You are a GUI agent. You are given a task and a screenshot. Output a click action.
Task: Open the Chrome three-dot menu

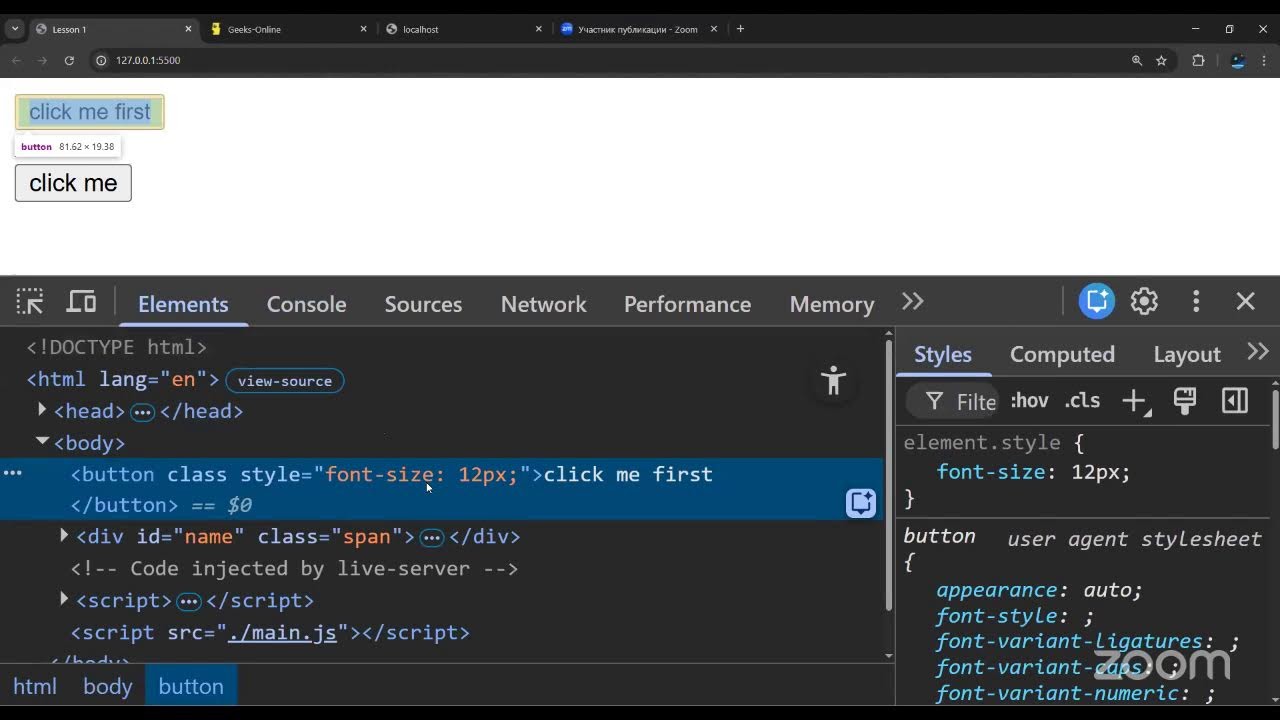coord(1265,60)
